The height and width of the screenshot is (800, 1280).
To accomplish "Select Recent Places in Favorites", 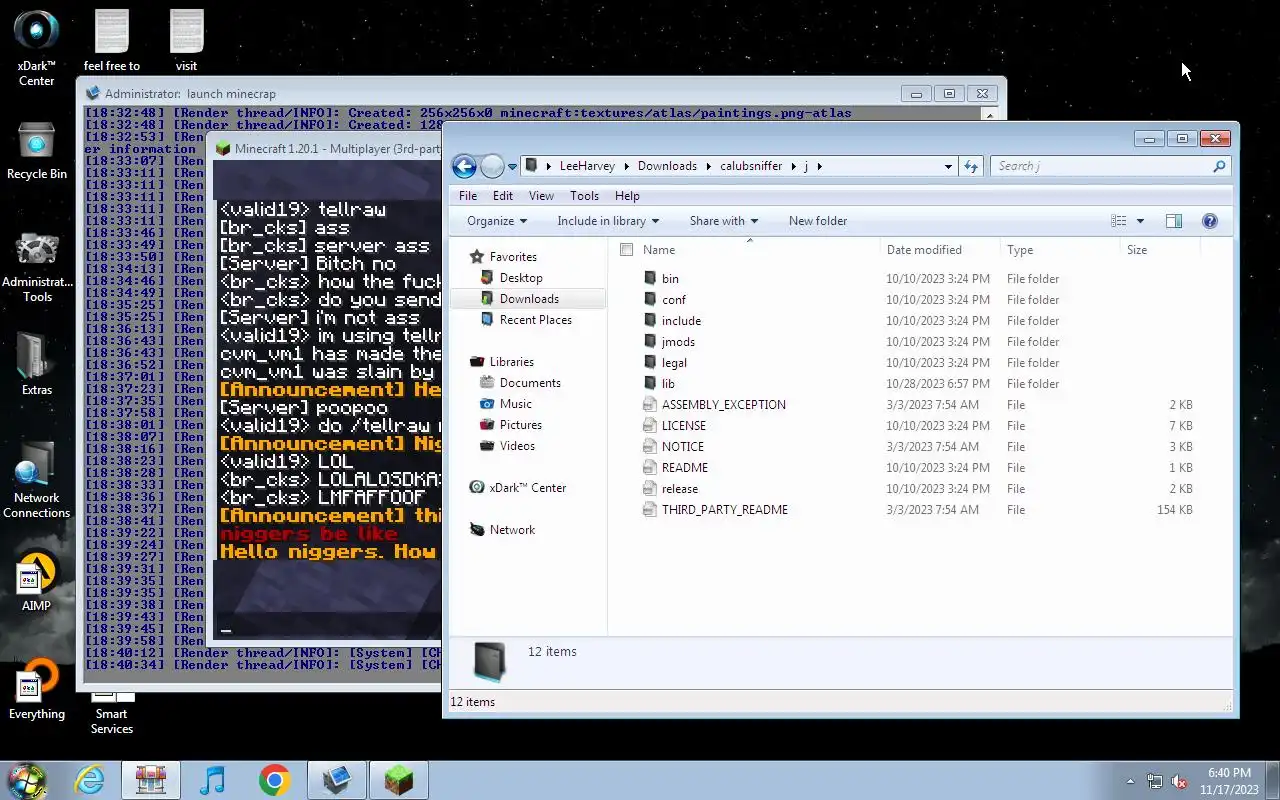I will coord(535,320).
